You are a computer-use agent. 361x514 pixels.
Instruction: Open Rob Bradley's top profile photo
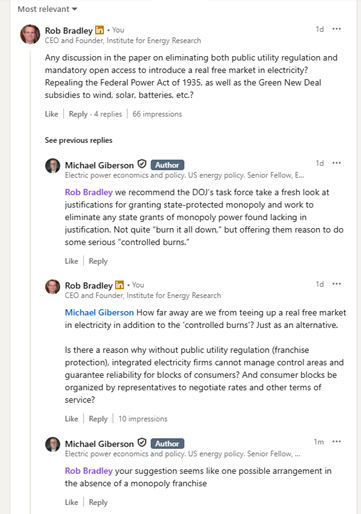tap(30, 34)
